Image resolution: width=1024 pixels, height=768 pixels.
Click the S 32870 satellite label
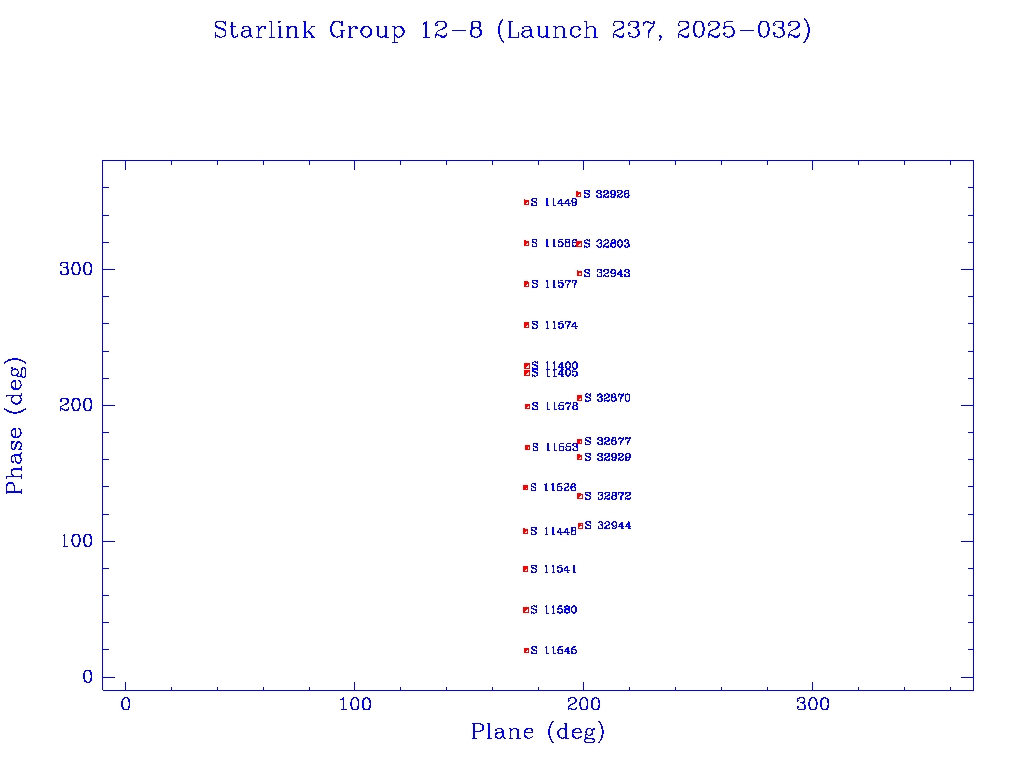(607, 398)
